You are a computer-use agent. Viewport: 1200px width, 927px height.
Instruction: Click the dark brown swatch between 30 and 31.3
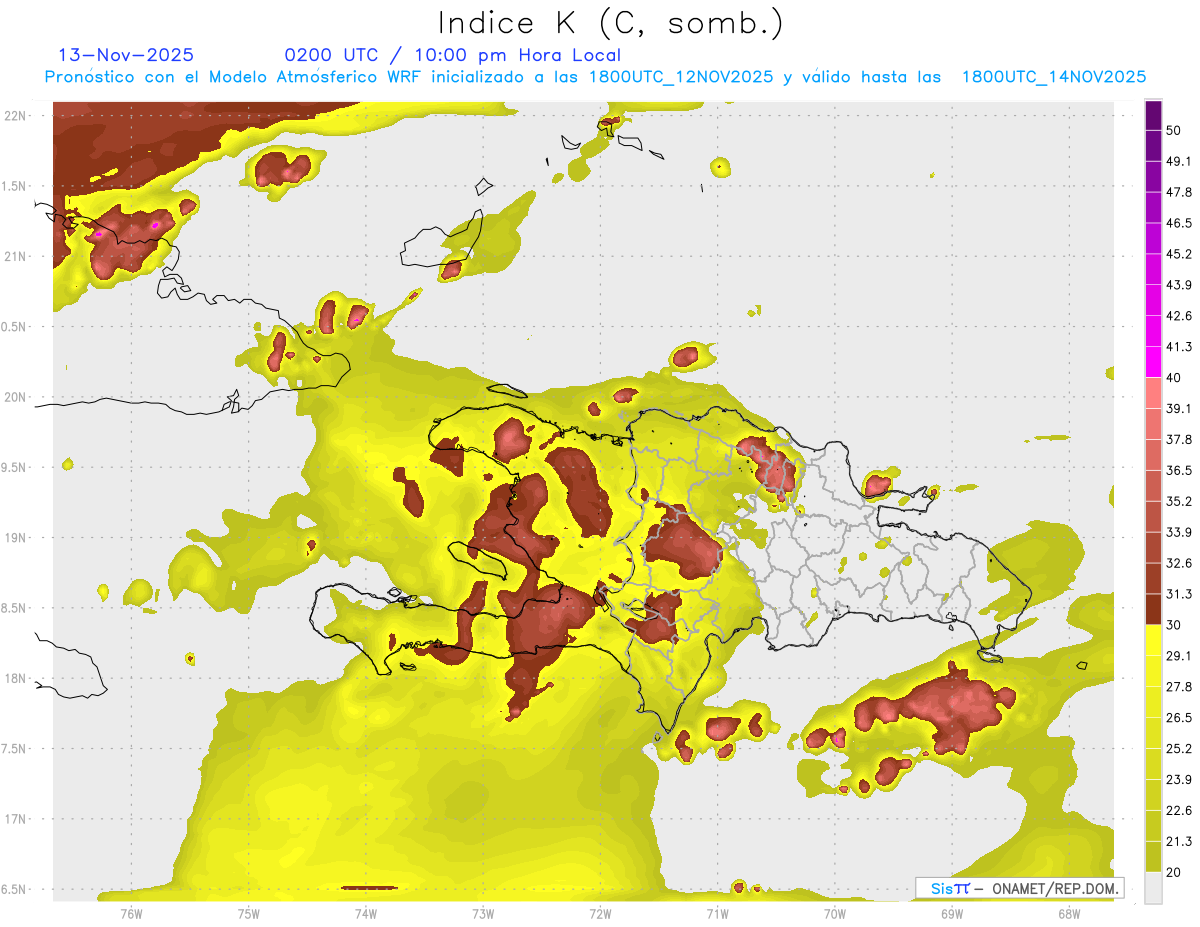1153,610
